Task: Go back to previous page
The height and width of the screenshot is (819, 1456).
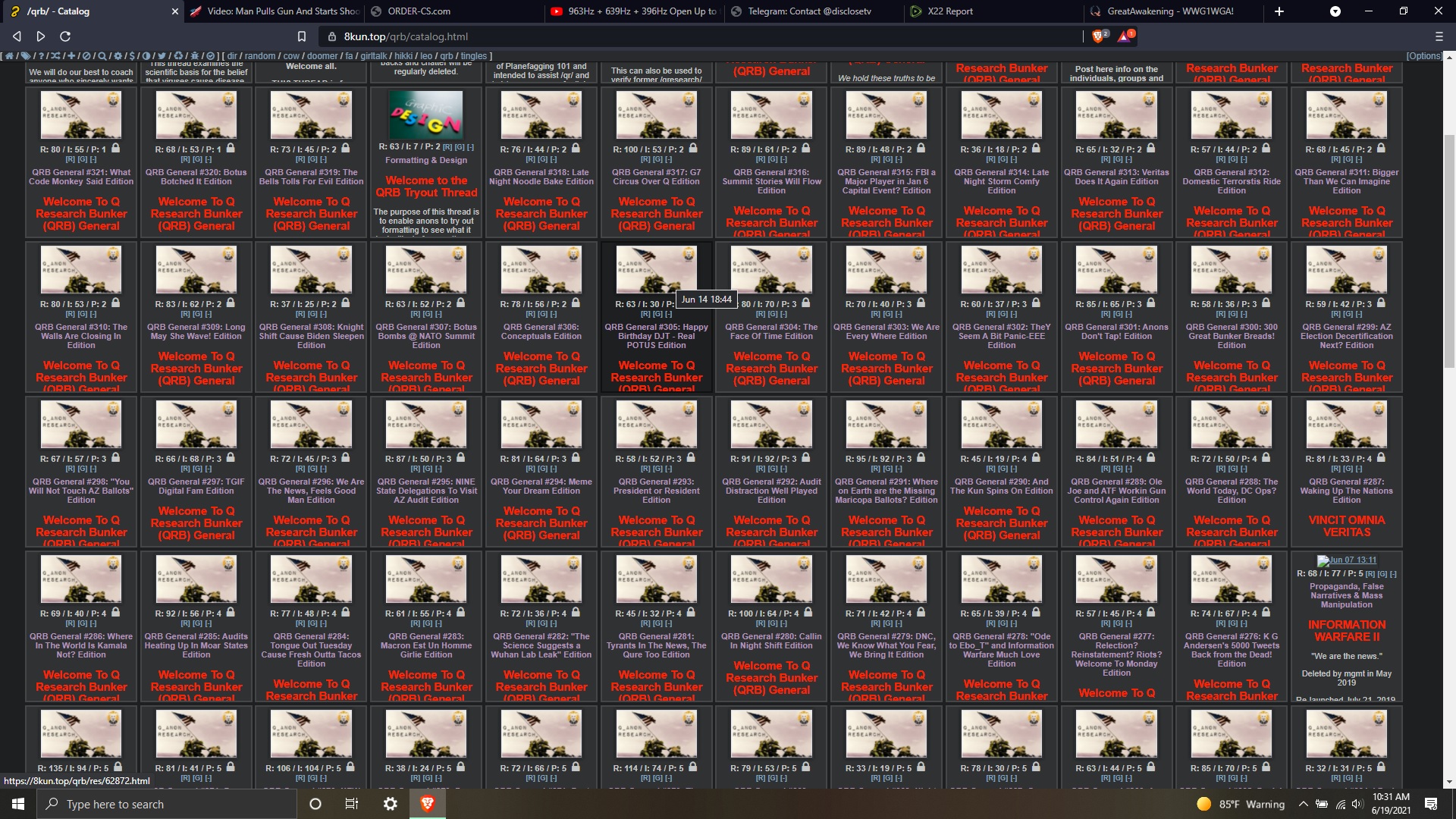Action: 17,36
